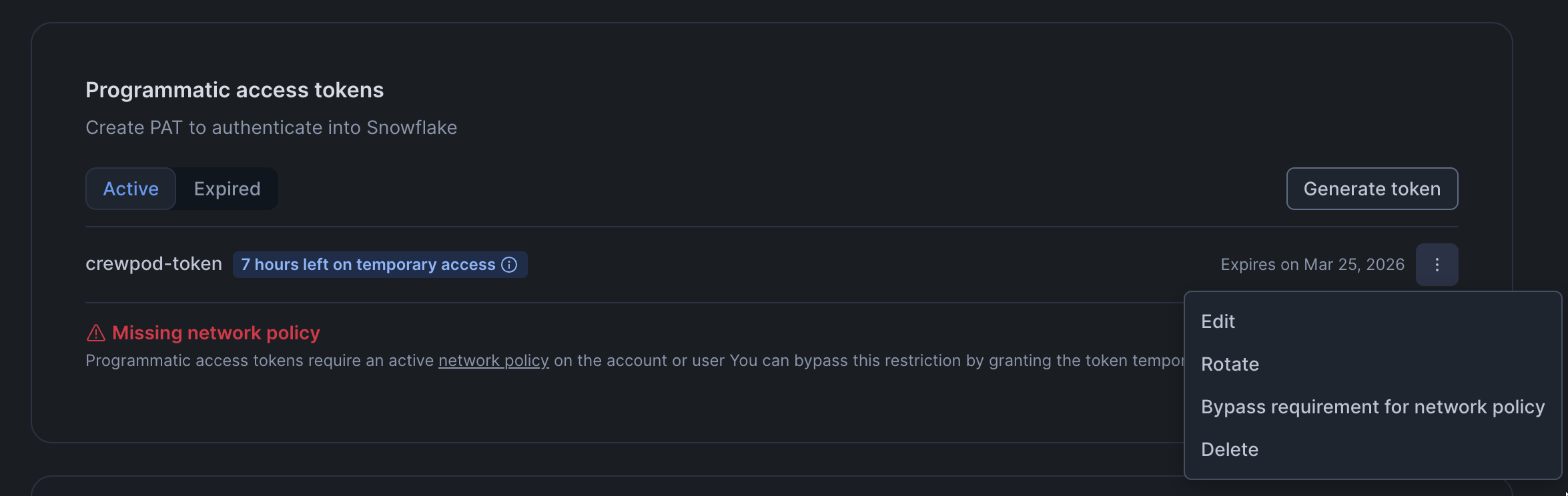Click the info icon beside temporary access
1568x496 pixels.
[x=509, y=265]
